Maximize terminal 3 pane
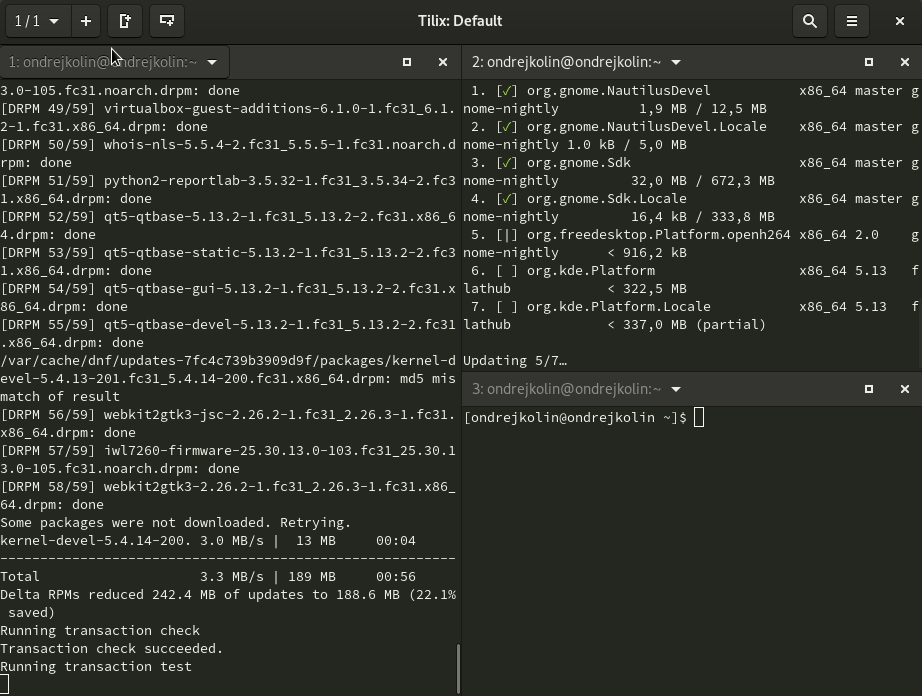922x696 pixels. point(869,389)
